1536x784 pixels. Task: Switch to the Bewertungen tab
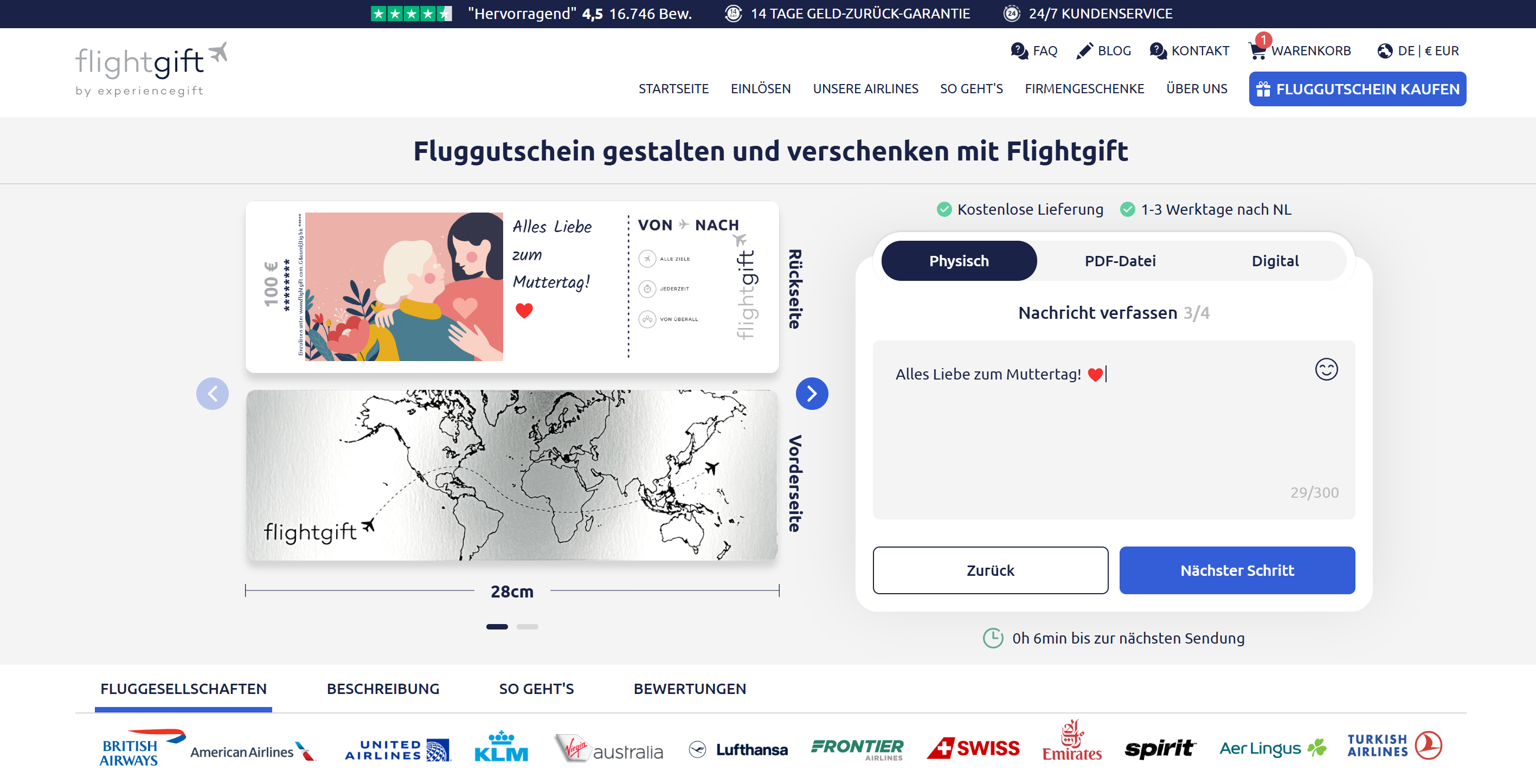[x=689, y=689]
